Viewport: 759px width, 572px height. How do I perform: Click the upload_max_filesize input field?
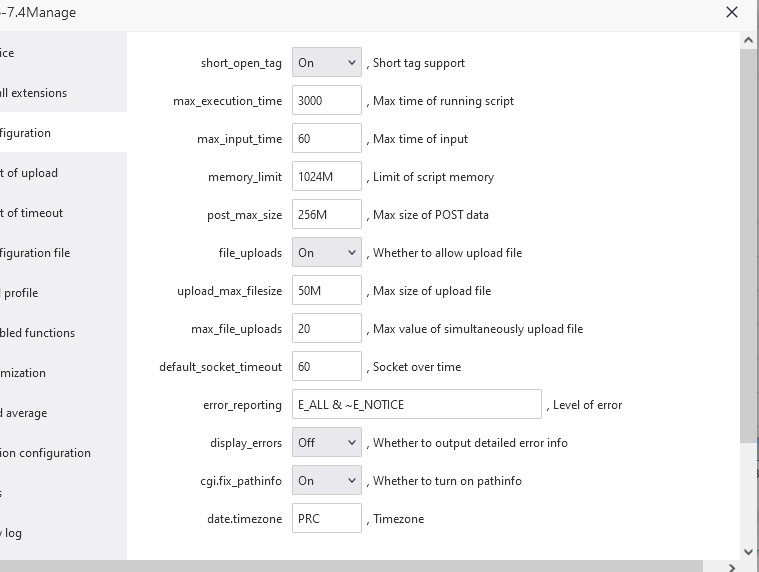pos(327,290)
